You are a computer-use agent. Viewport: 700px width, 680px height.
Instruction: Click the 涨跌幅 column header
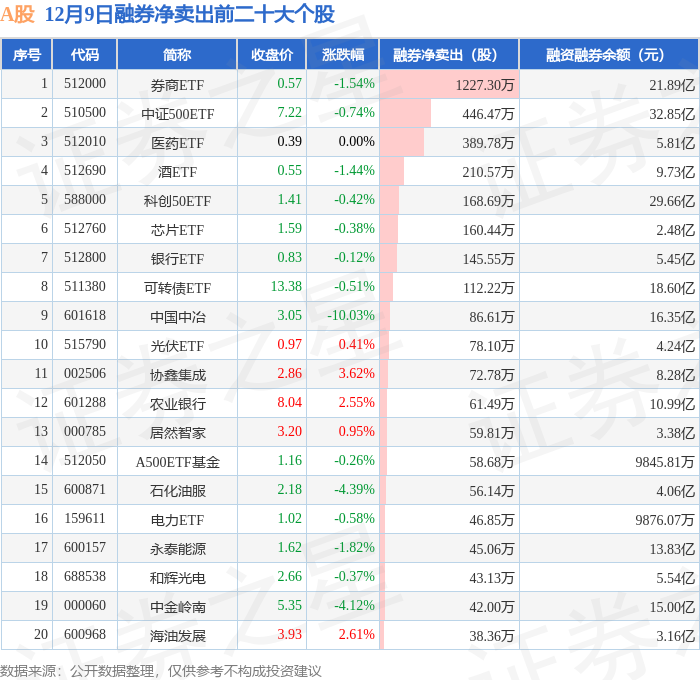[x=343, y=54]
